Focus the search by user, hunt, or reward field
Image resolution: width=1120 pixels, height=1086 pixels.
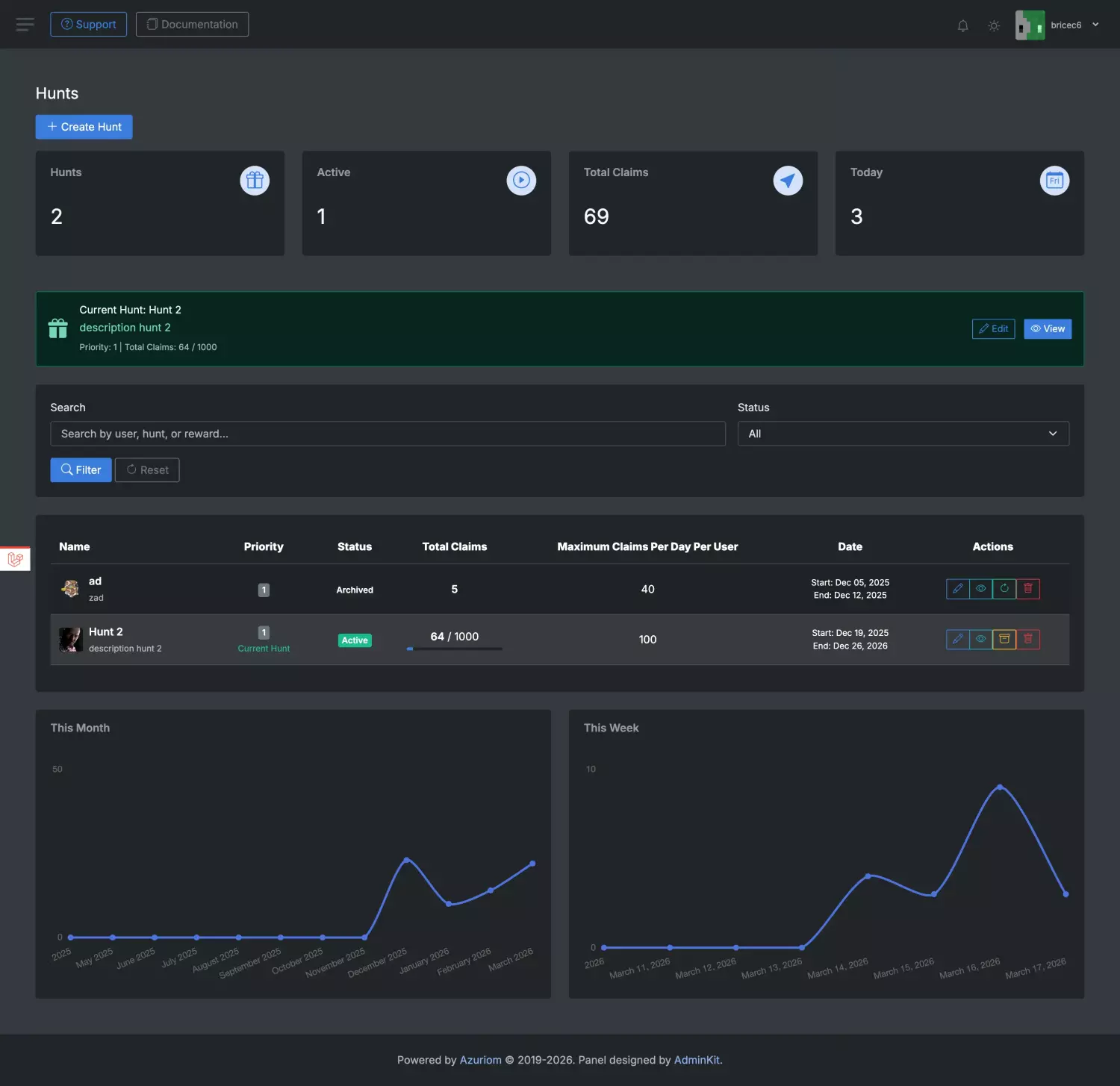pos(388,434)
